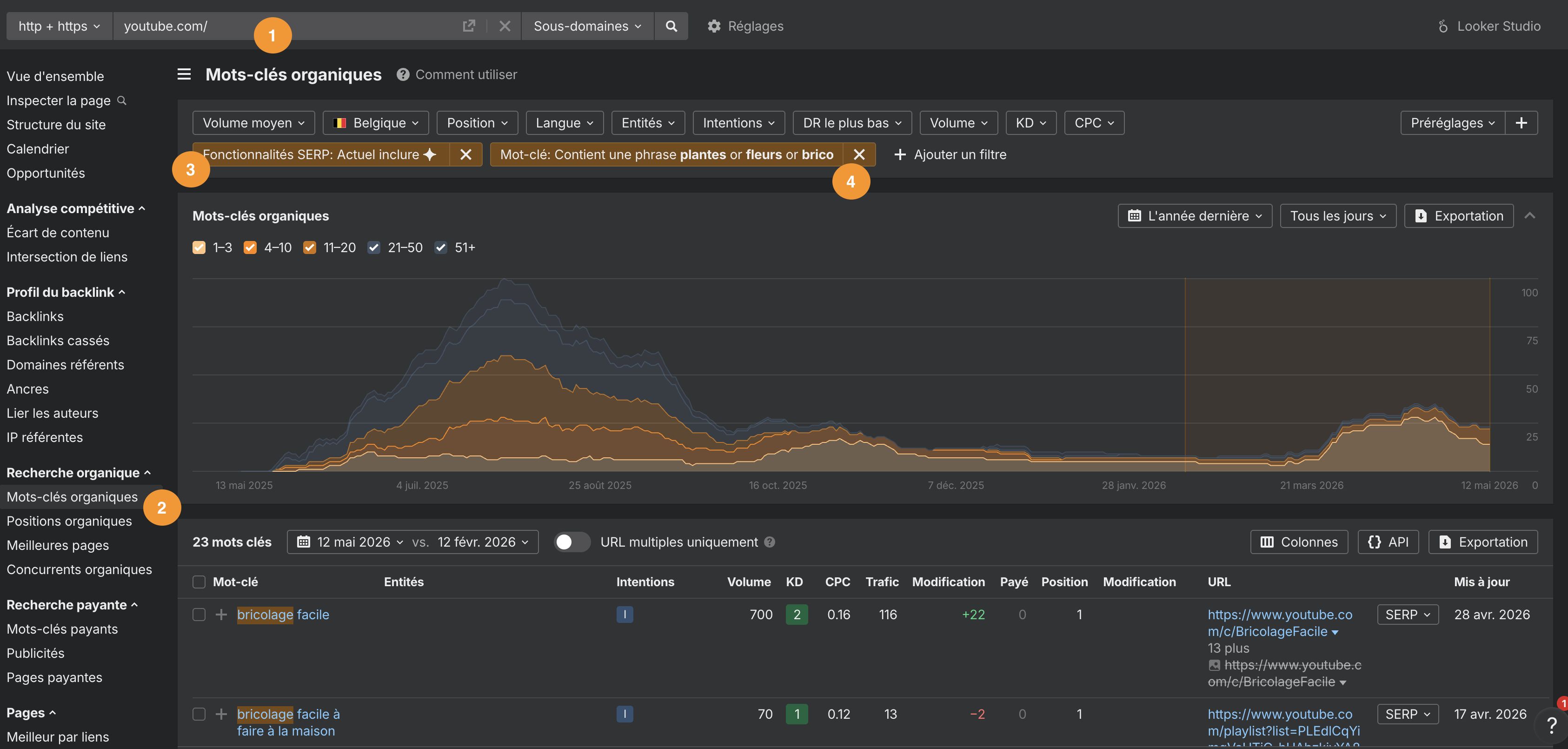The width and height of the screenshot is (1568, 749).
Task: Open the Position filter dropdown
Action: point(477,123)
